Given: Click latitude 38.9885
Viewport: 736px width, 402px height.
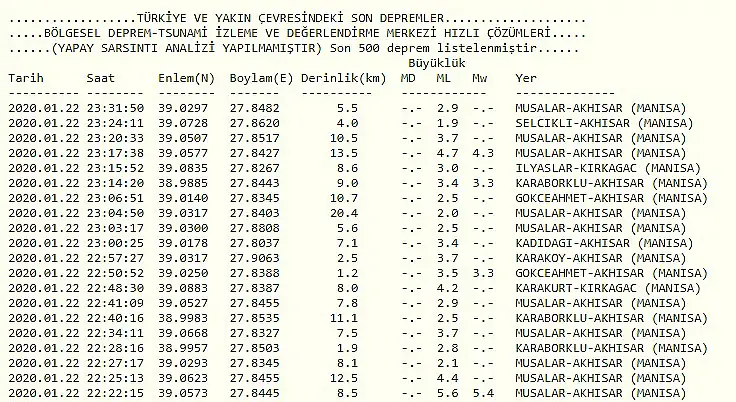Looking at the screenshot, I should (183, 183).
